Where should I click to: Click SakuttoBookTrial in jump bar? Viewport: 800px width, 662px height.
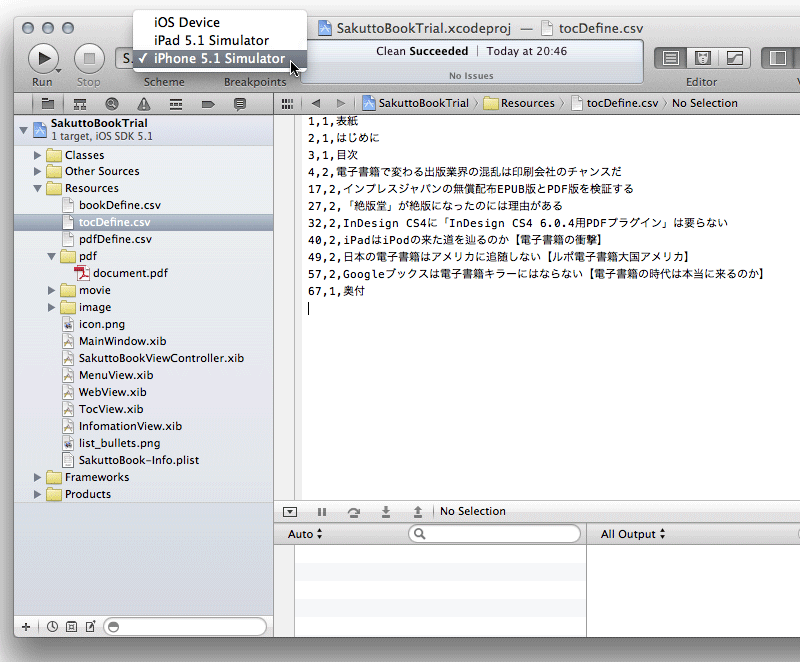click(x=416, y=103)
